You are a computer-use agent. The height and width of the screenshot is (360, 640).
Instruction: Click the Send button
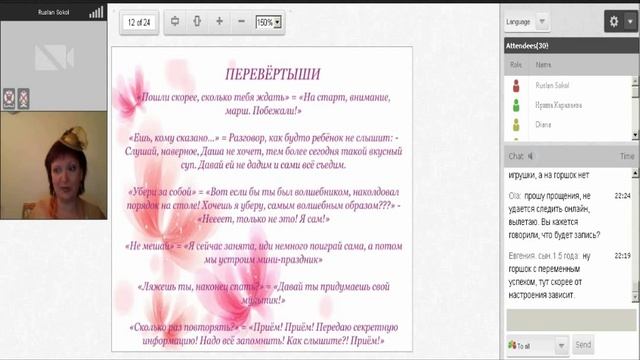coord(583,345)
